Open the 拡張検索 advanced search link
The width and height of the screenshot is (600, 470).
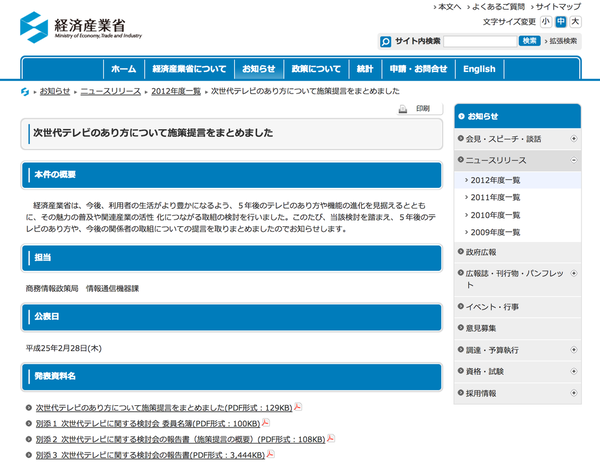pyautogui.click(x=561, y=41)
